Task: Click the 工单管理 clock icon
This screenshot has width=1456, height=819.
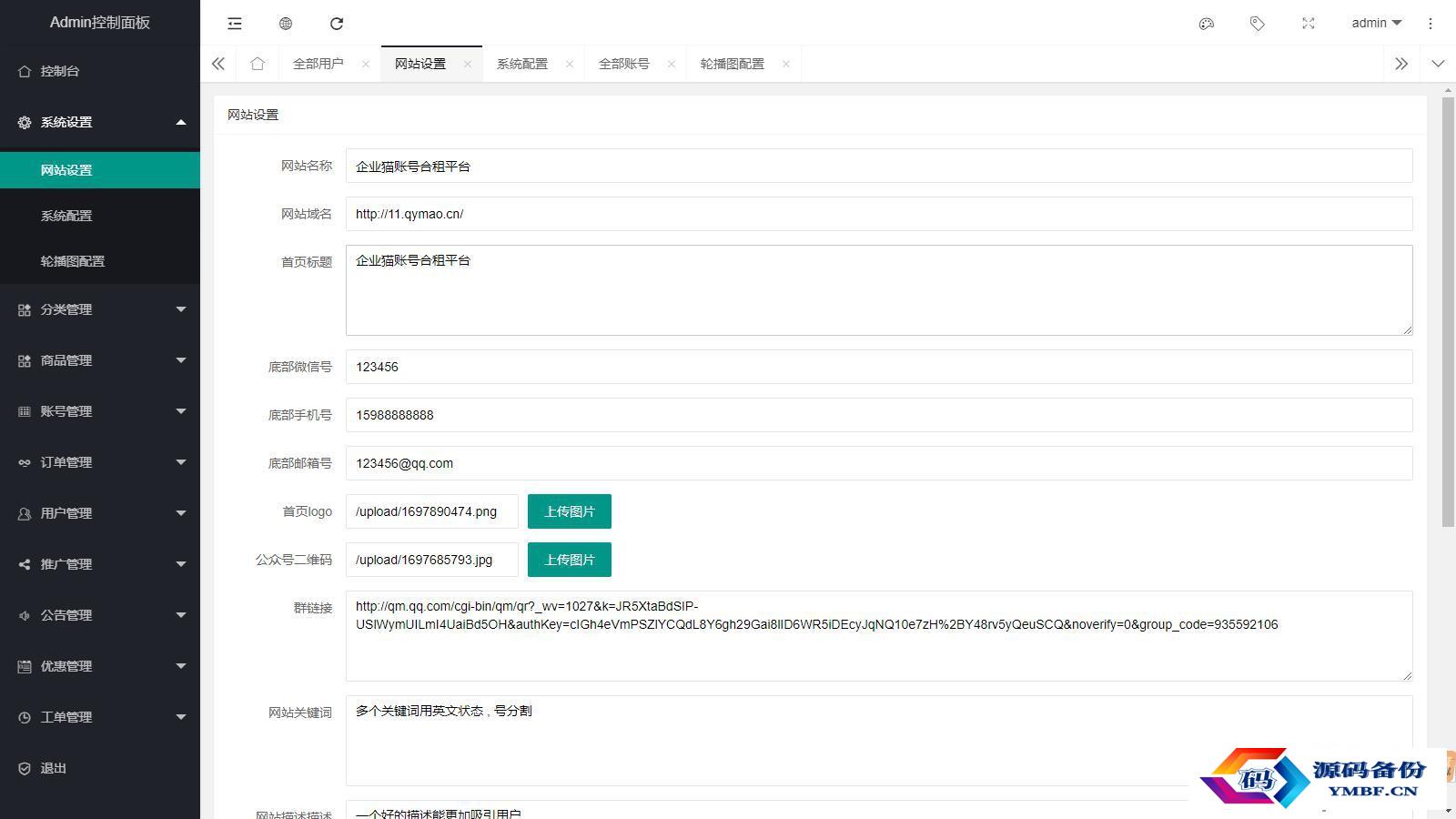Action: [x=25, y=717]
